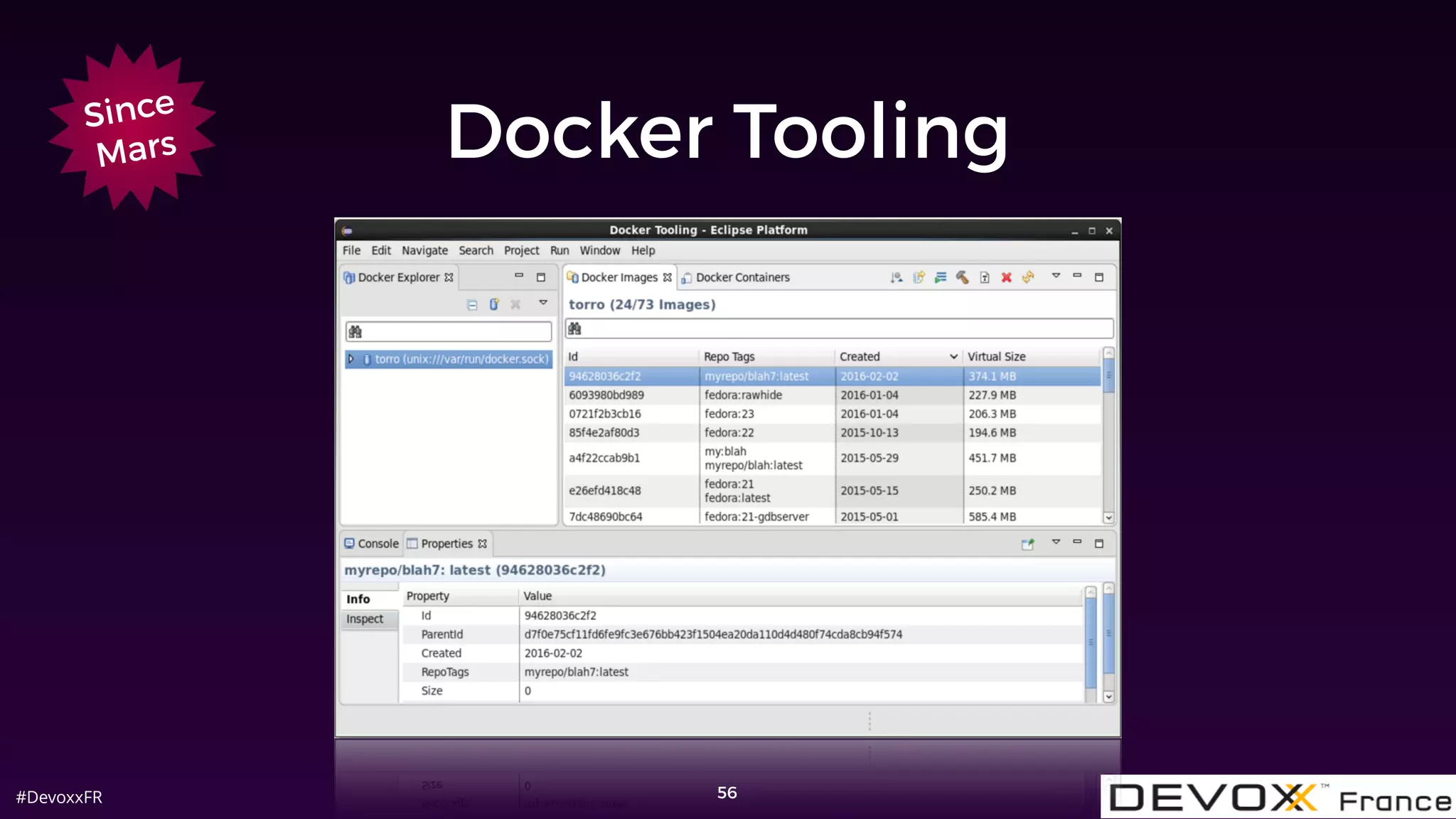Open the Navigate menu
Screen dimensions: 1456x819
tap(424, 250)
